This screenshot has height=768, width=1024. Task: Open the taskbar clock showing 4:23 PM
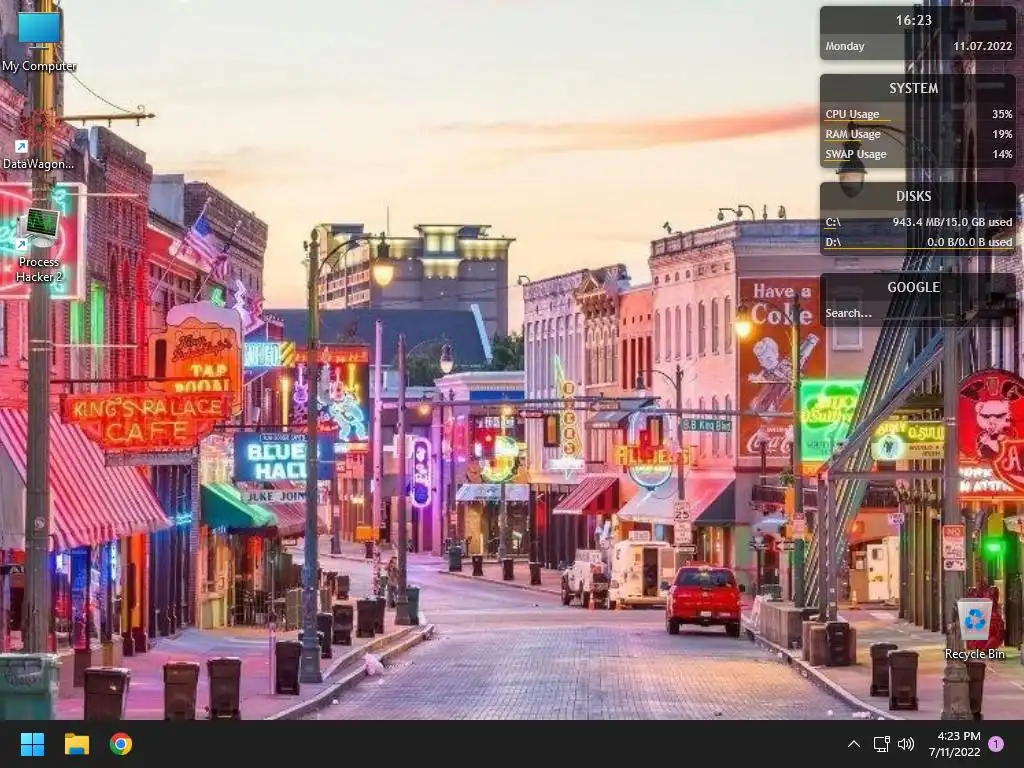click(954, 744)
